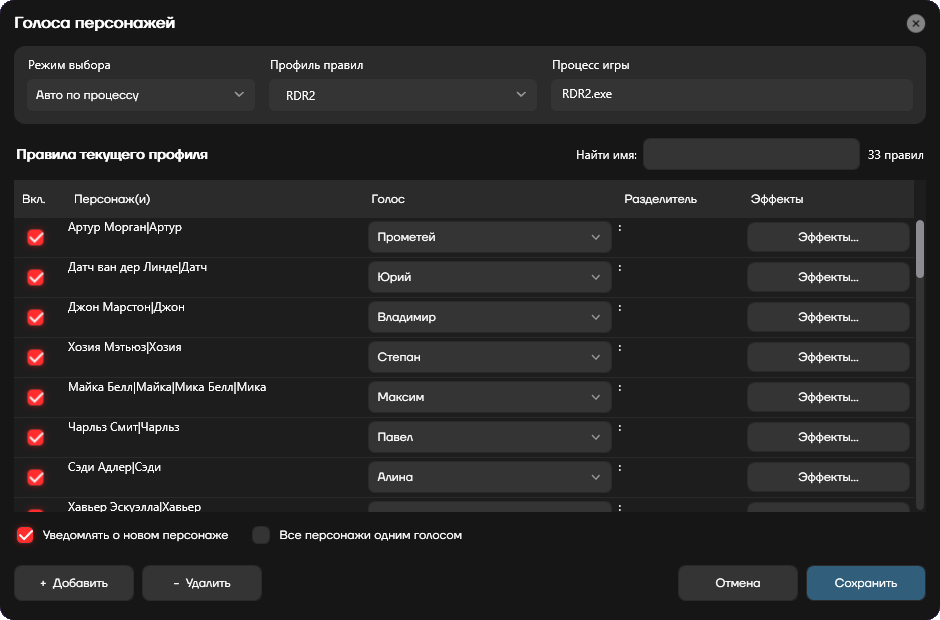This screenshot has width=940, height=620.
Task: Cancel with the Отмена button
Action: click(x=738, y=583)
